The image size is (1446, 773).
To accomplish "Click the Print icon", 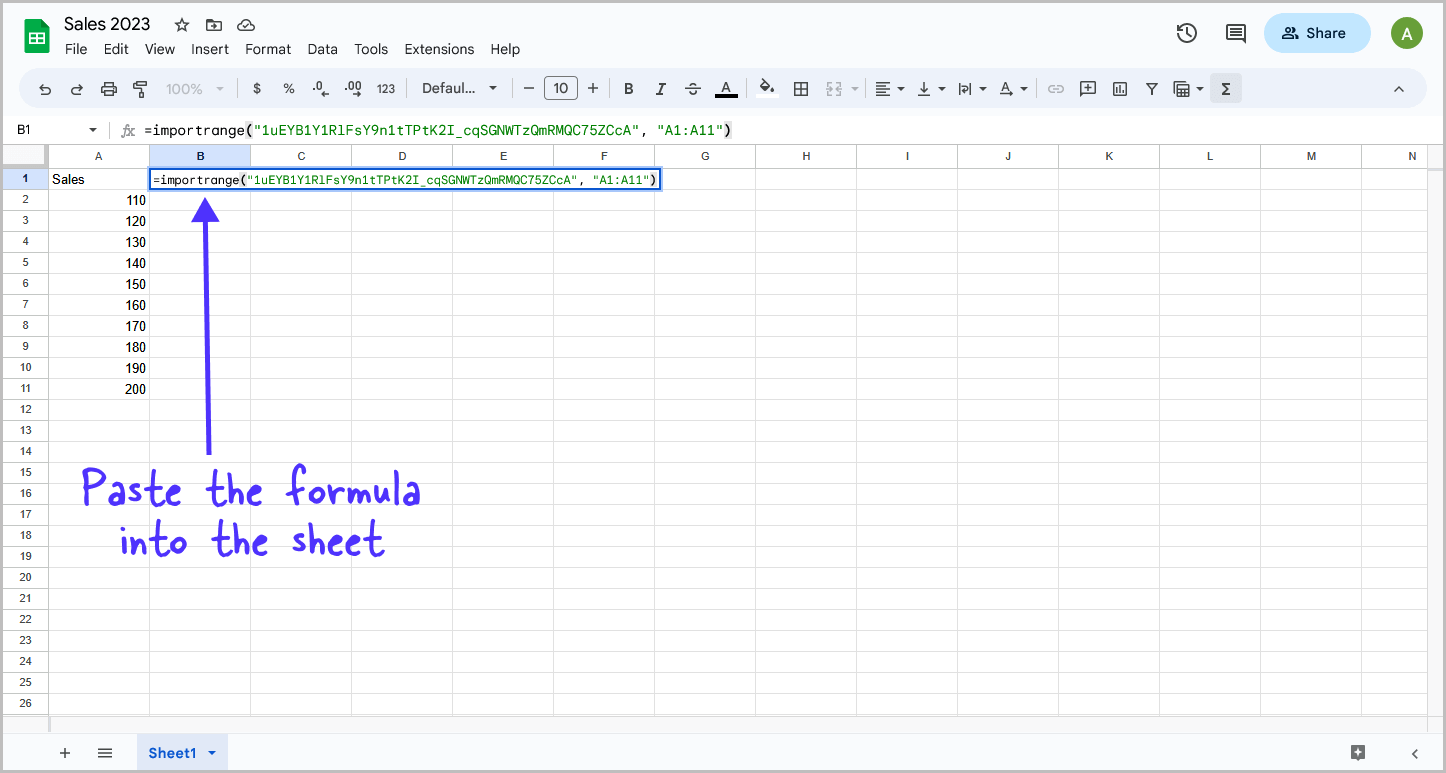I will click(x=108, y=89).
